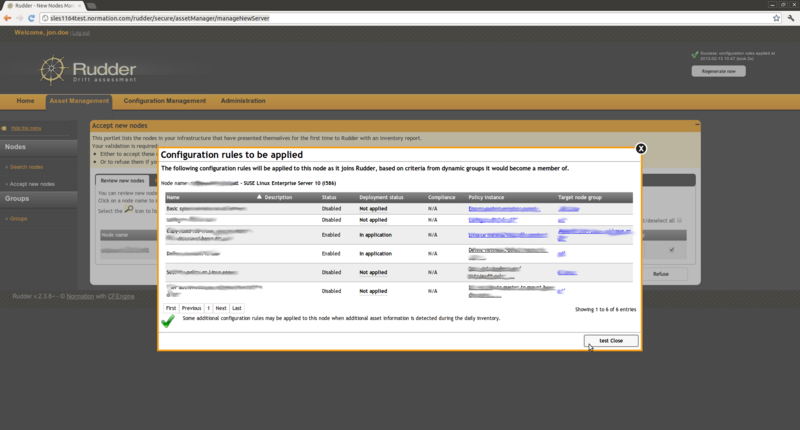800x430 pixels.
Task: Click the Refuse button
Action: click(x=661, y=274)
